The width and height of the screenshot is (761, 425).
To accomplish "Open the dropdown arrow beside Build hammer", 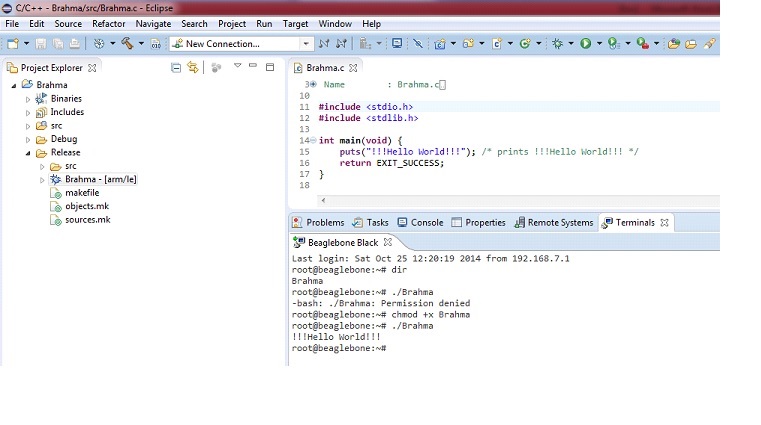I will pyautogui.click(x=141, y=44).
